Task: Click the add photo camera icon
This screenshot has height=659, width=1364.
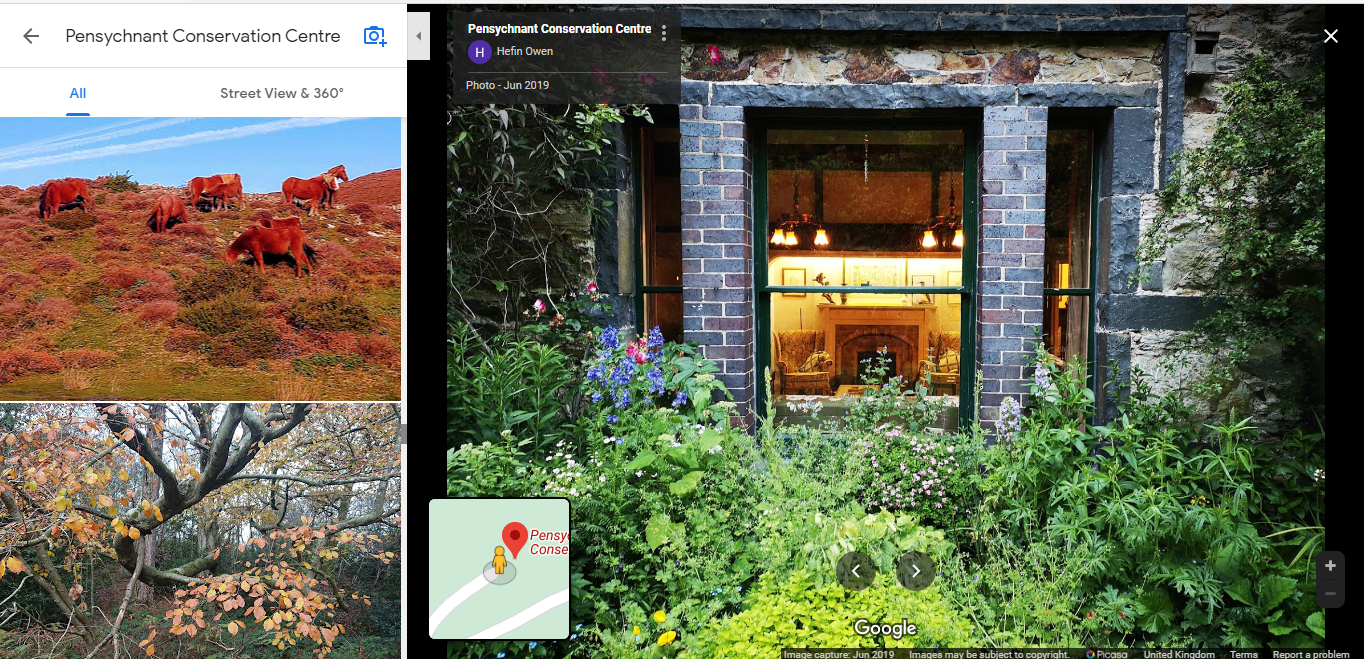Action: (375, 36)
